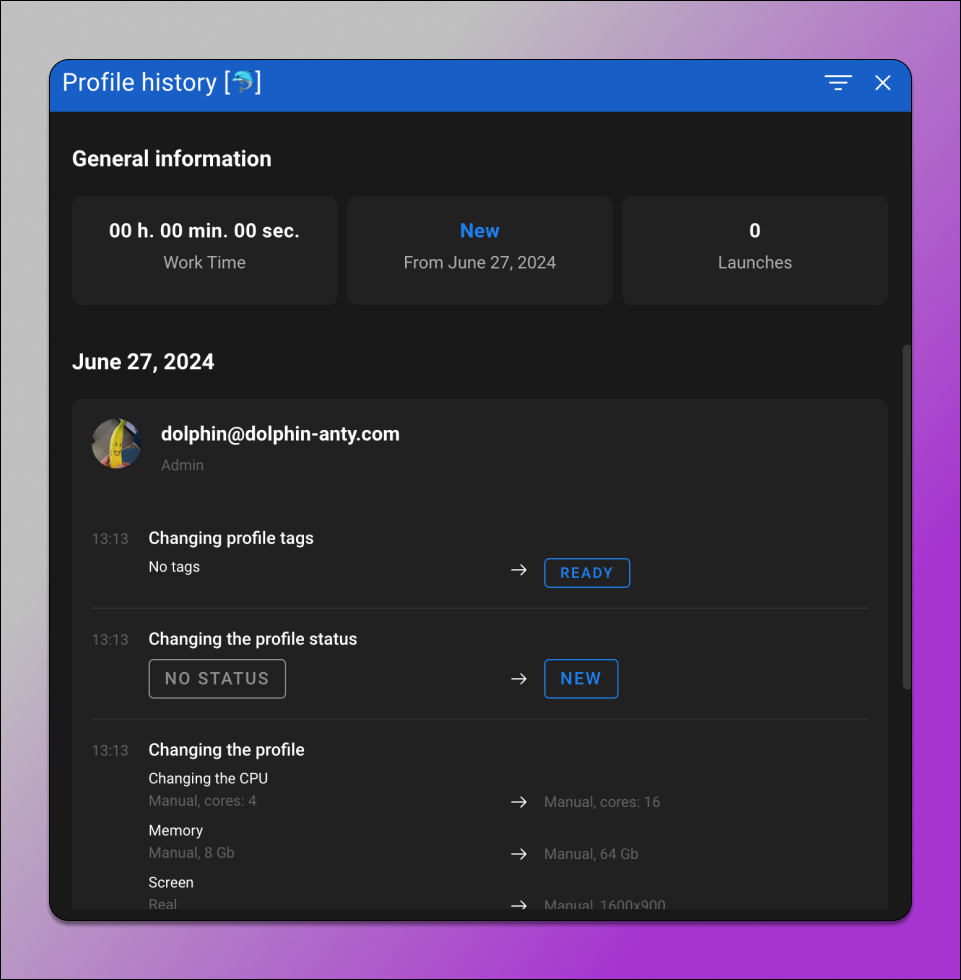Select email dolphin@dolphin-anty.com

(280, 434)
